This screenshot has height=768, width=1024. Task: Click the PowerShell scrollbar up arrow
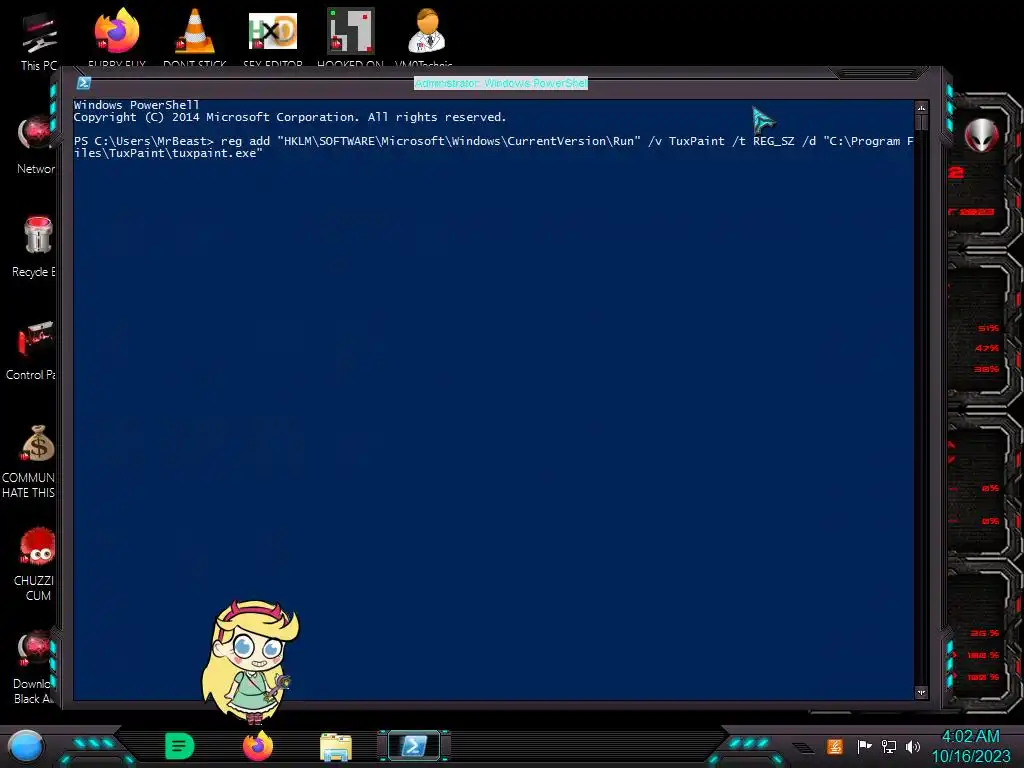(921, 108)
